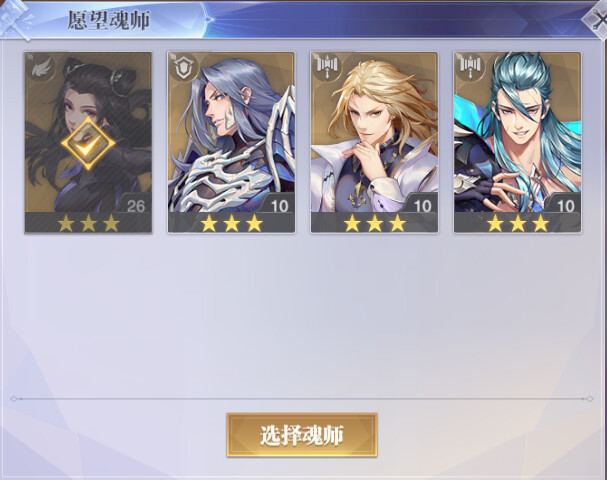
Task: Select the blonde soul master card
Action: tap(374, 142)
